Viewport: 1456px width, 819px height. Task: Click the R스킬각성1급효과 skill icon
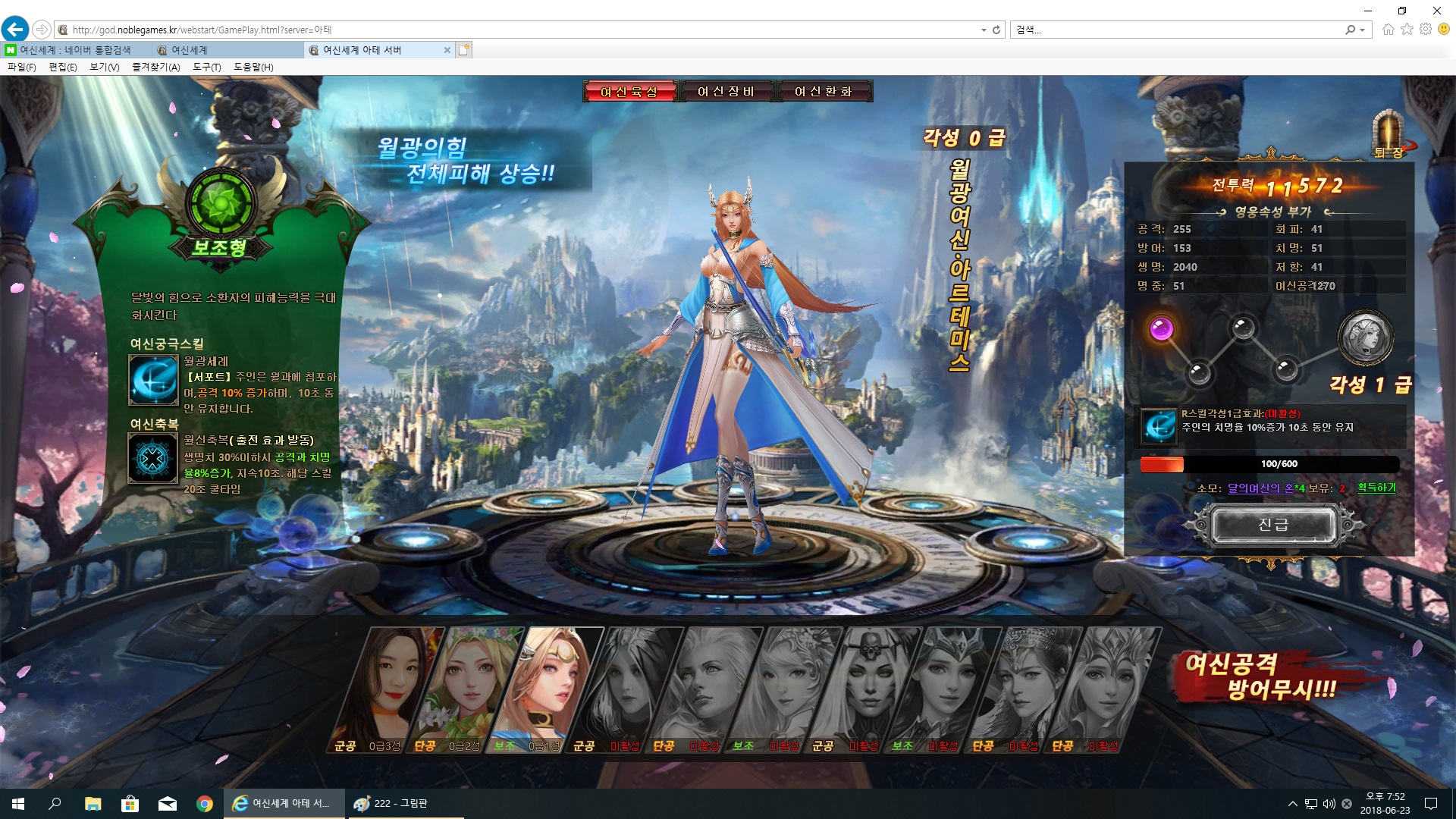pyautogui.click(x=1159, y=426)
